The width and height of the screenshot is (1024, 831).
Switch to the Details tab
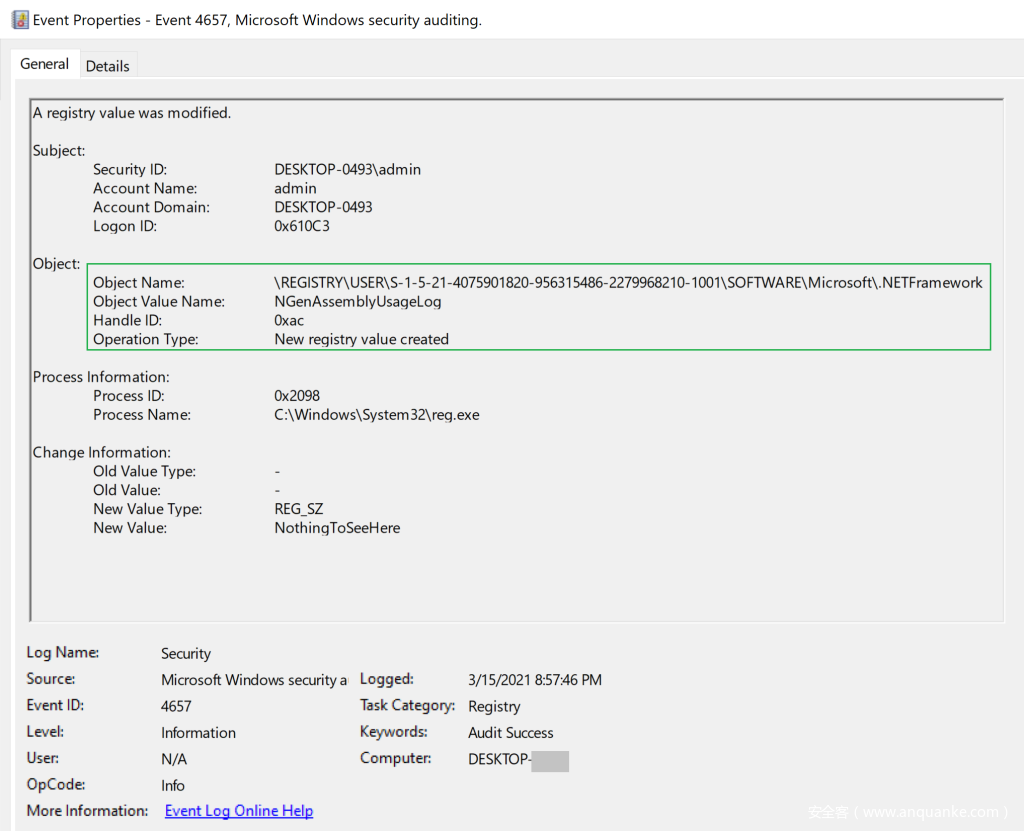click(x=107, y=66)
